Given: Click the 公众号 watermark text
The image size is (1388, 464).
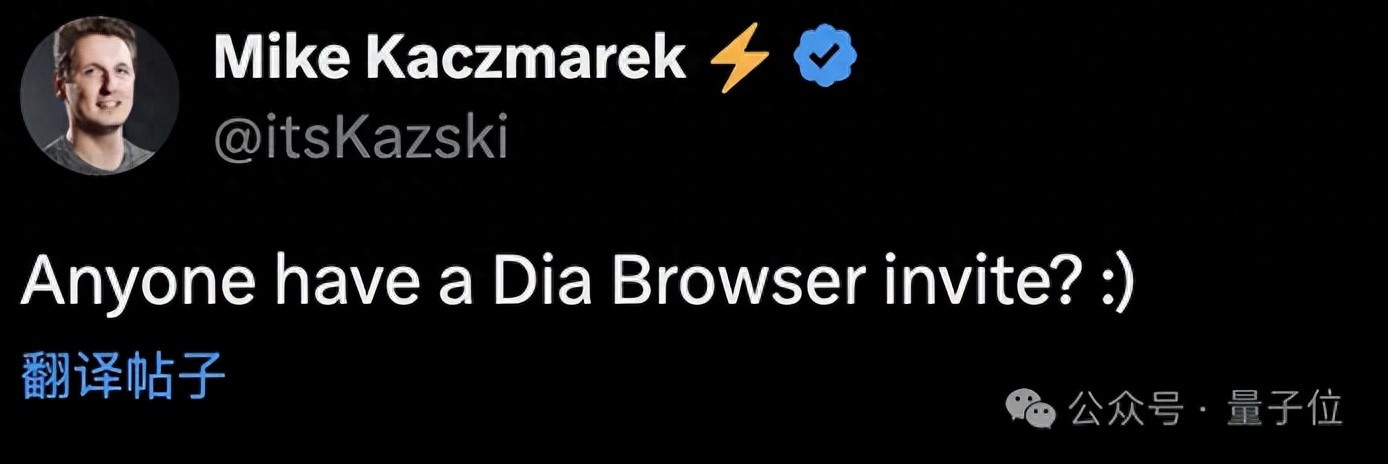Looking at the screenshot, I should tap(1125, 407).
